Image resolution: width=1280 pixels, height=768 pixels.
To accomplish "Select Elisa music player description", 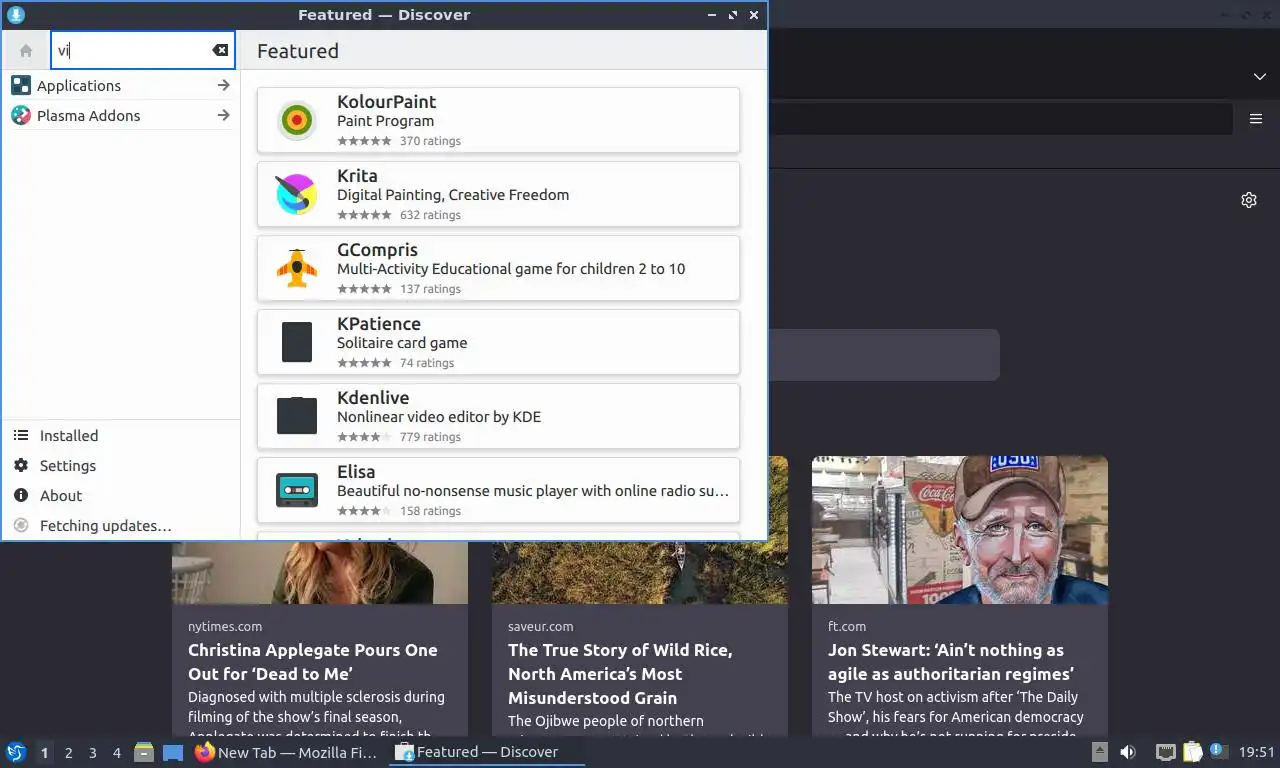I will [533, 491].
